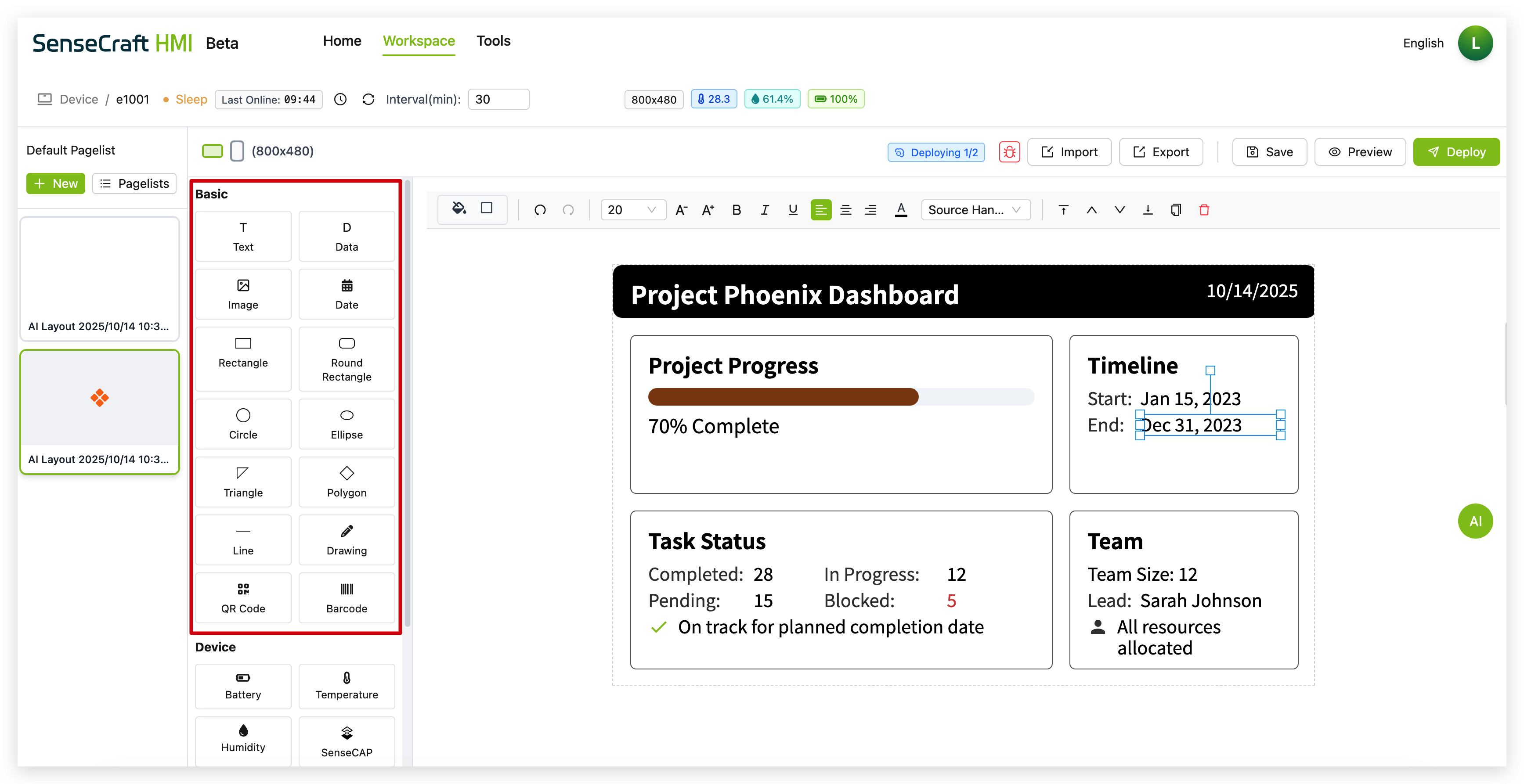Click the fill color bucket icon

point(459,209)
